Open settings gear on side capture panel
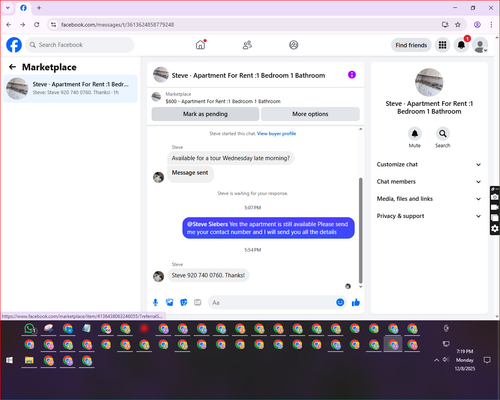This screenshot has width=500, height=400. pos(495,228)
